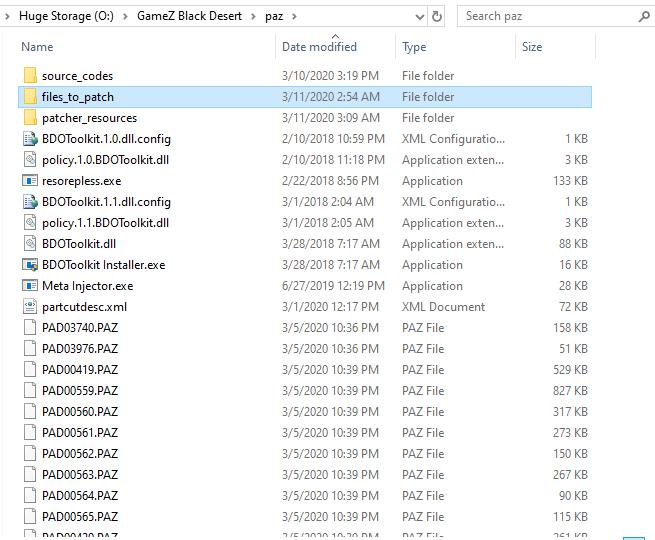Sort files by Name column header
Screen dimensions: 655x540
tap(37, 47)
